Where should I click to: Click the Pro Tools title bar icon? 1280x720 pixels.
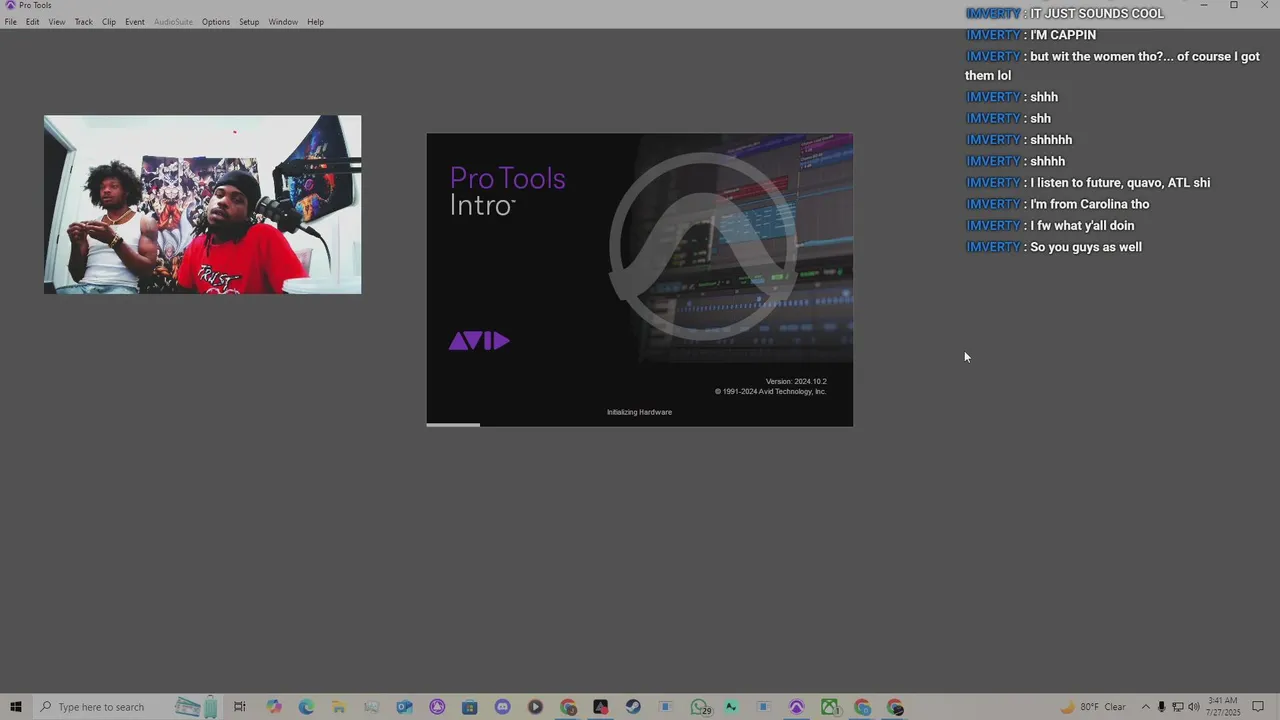[10, 5]
